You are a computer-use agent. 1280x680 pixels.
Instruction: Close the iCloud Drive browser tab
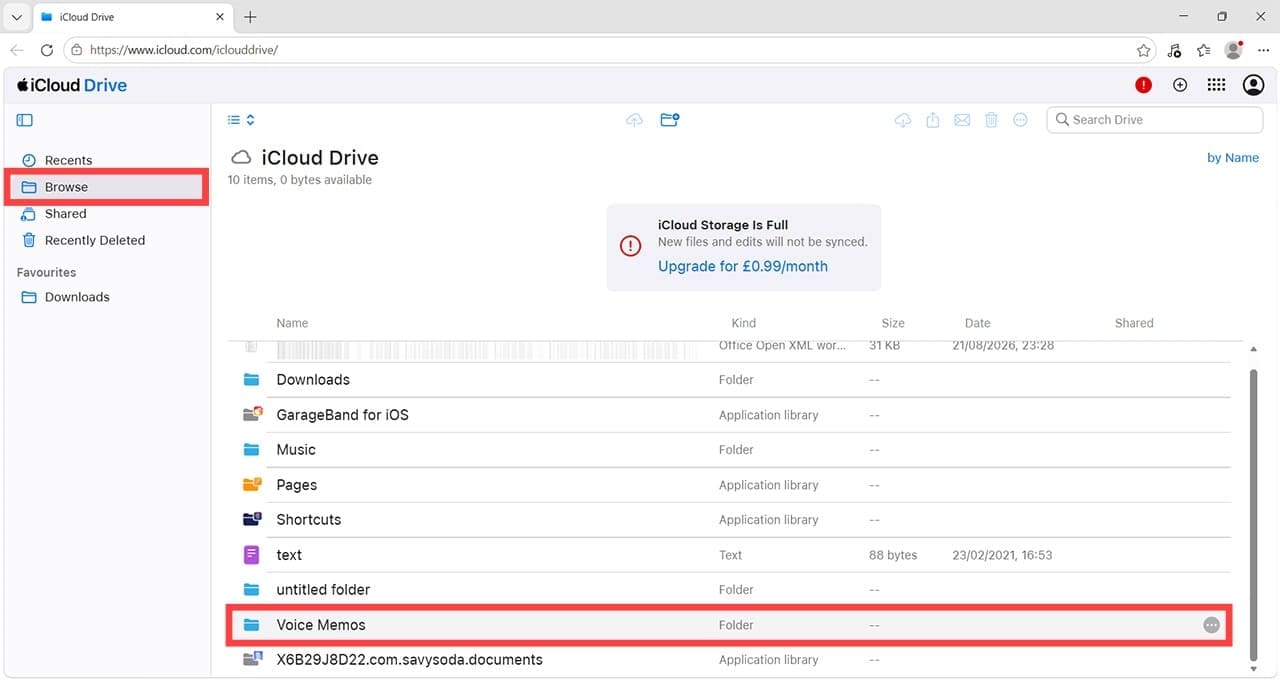pos(220,17)
